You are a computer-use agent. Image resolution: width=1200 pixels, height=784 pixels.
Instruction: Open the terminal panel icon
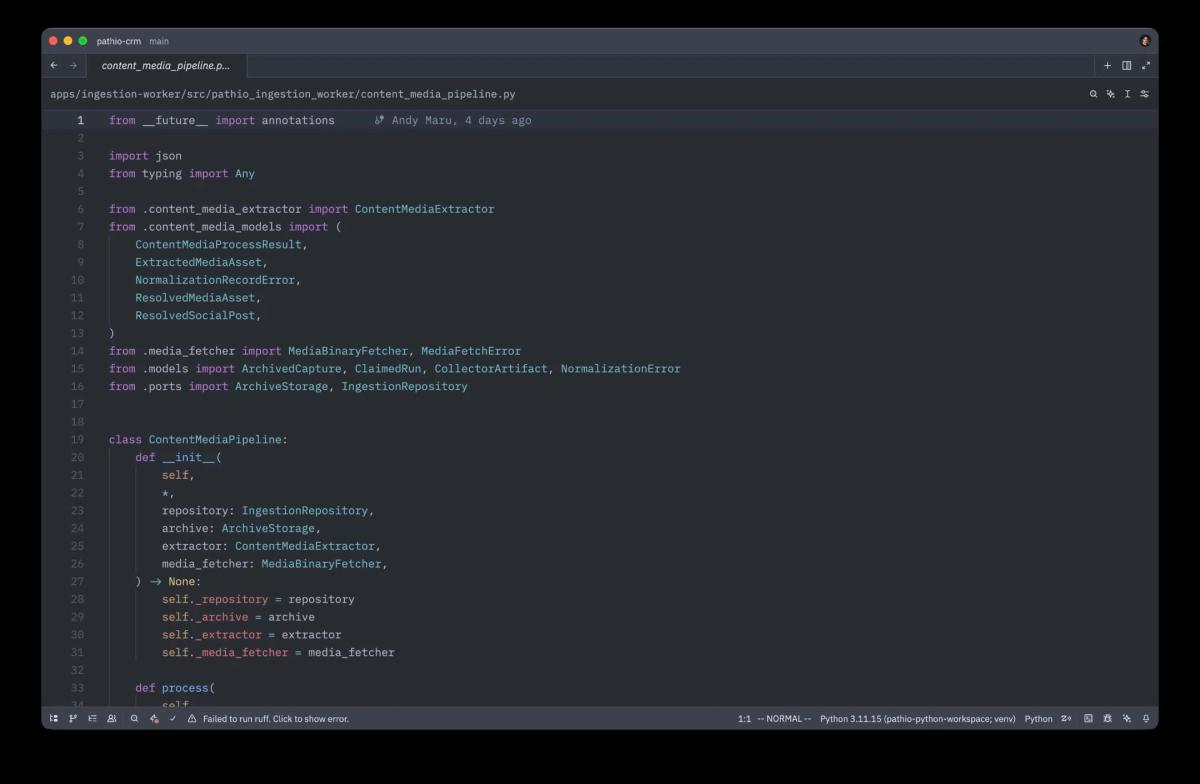click(1088, 718)
